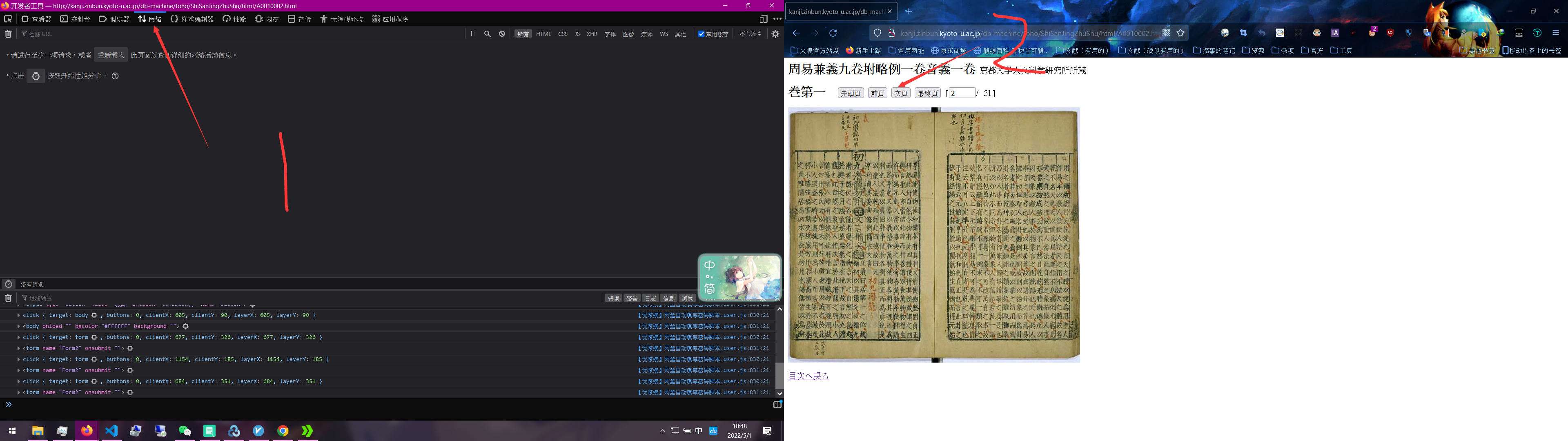This screenshot has width=1568, height=441.
Task: Expand the click clientX 605 log entry
Action: [18, 316]
